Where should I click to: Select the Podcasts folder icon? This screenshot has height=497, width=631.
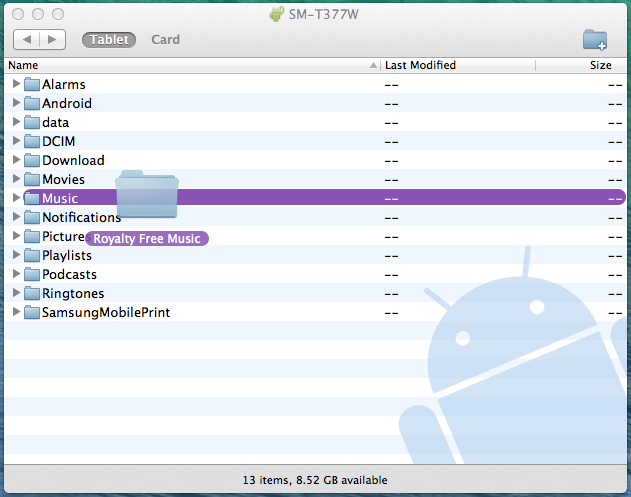pyautogui.click(x=32, y=274)
